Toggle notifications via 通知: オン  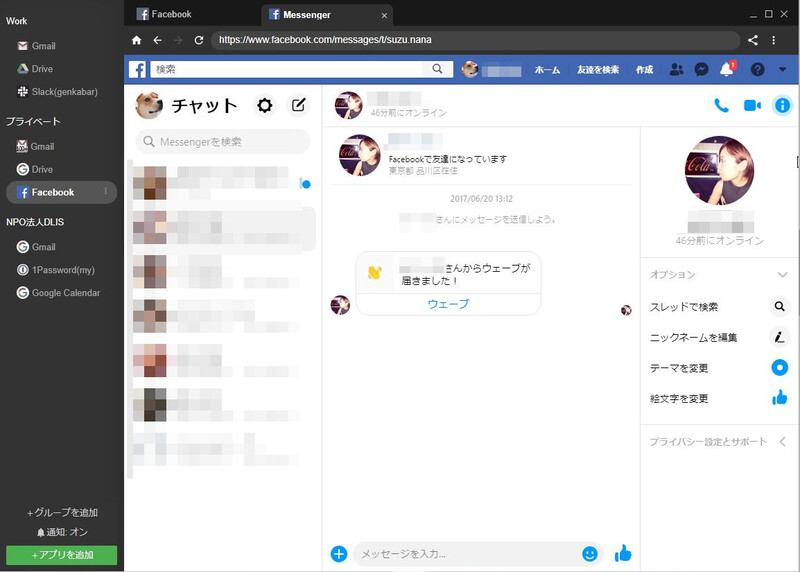(x=62, y=532)
